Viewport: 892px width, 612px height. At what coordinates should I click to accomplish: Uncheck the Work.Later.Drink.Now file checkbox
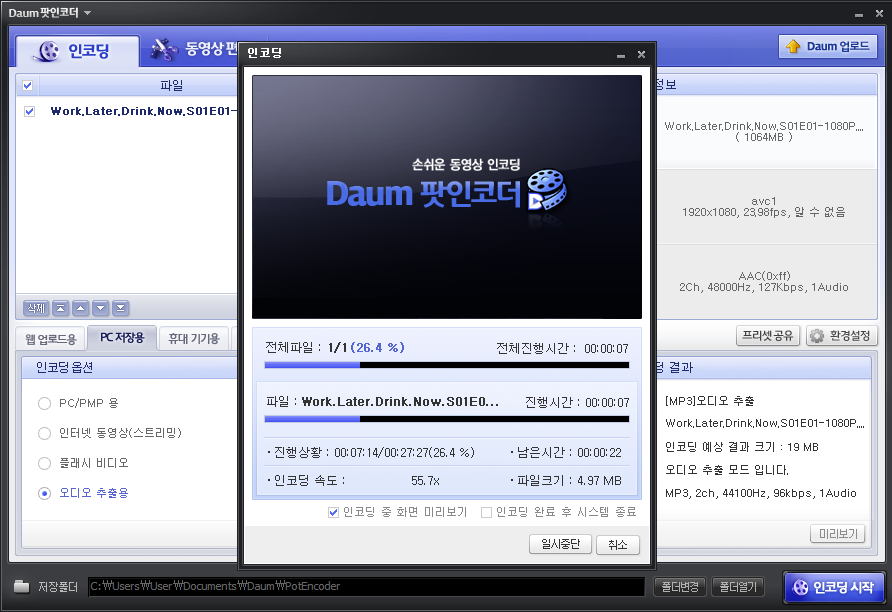(x=30, y=111)
